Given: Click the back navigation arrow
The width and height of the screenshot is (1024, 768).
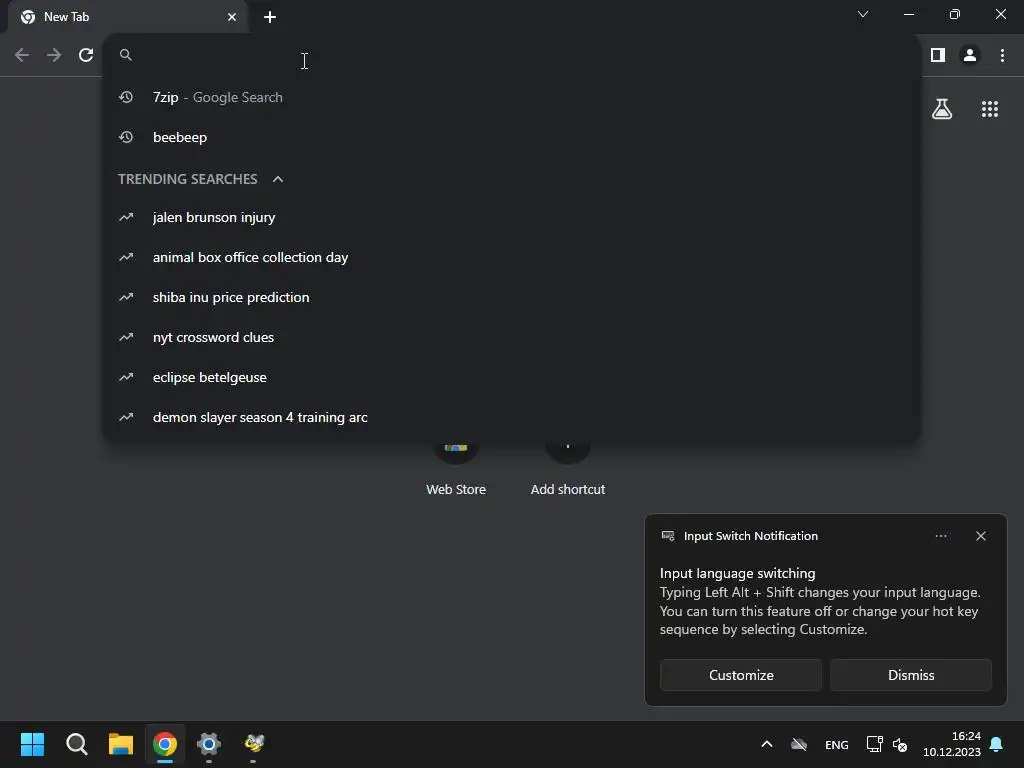Looking at the screenshot, I should [x=22, y=56].
